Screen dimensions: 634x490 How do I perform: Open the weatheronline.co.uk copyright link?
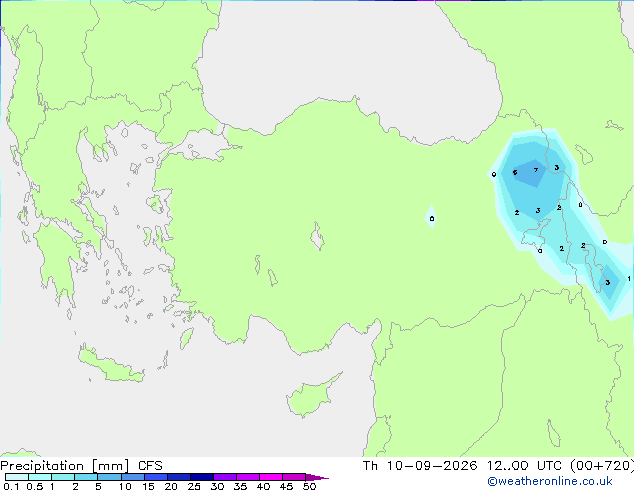549,481
